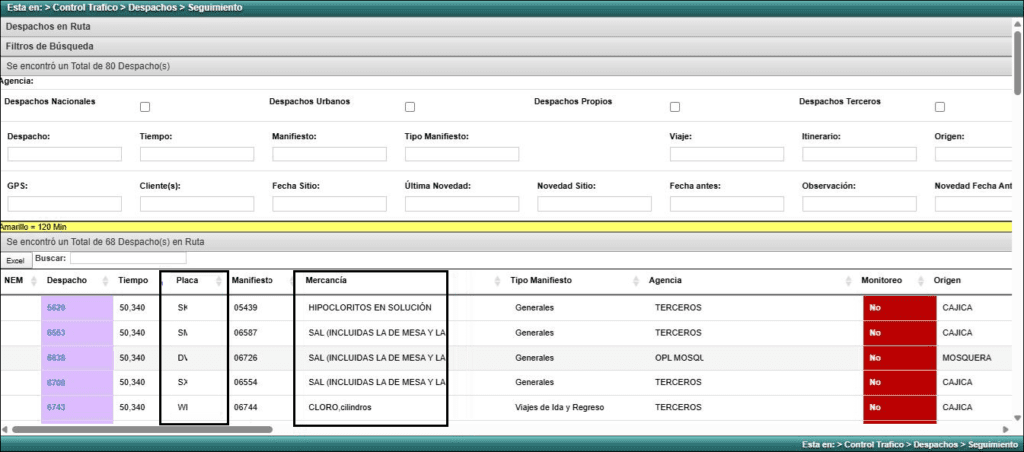1024x452 pixels.
Task: Sort by the Placa column header
Action: pyautogui.click(x=187, y=281)
